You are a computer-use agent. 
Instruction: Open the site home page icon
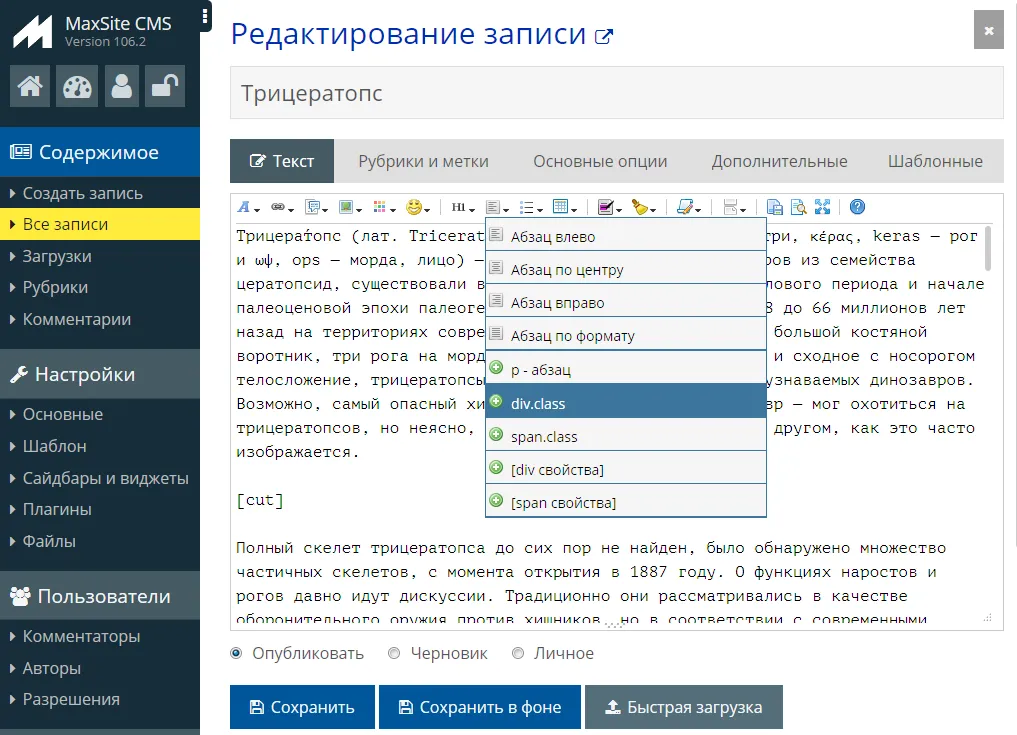click(x=30, y=87)
